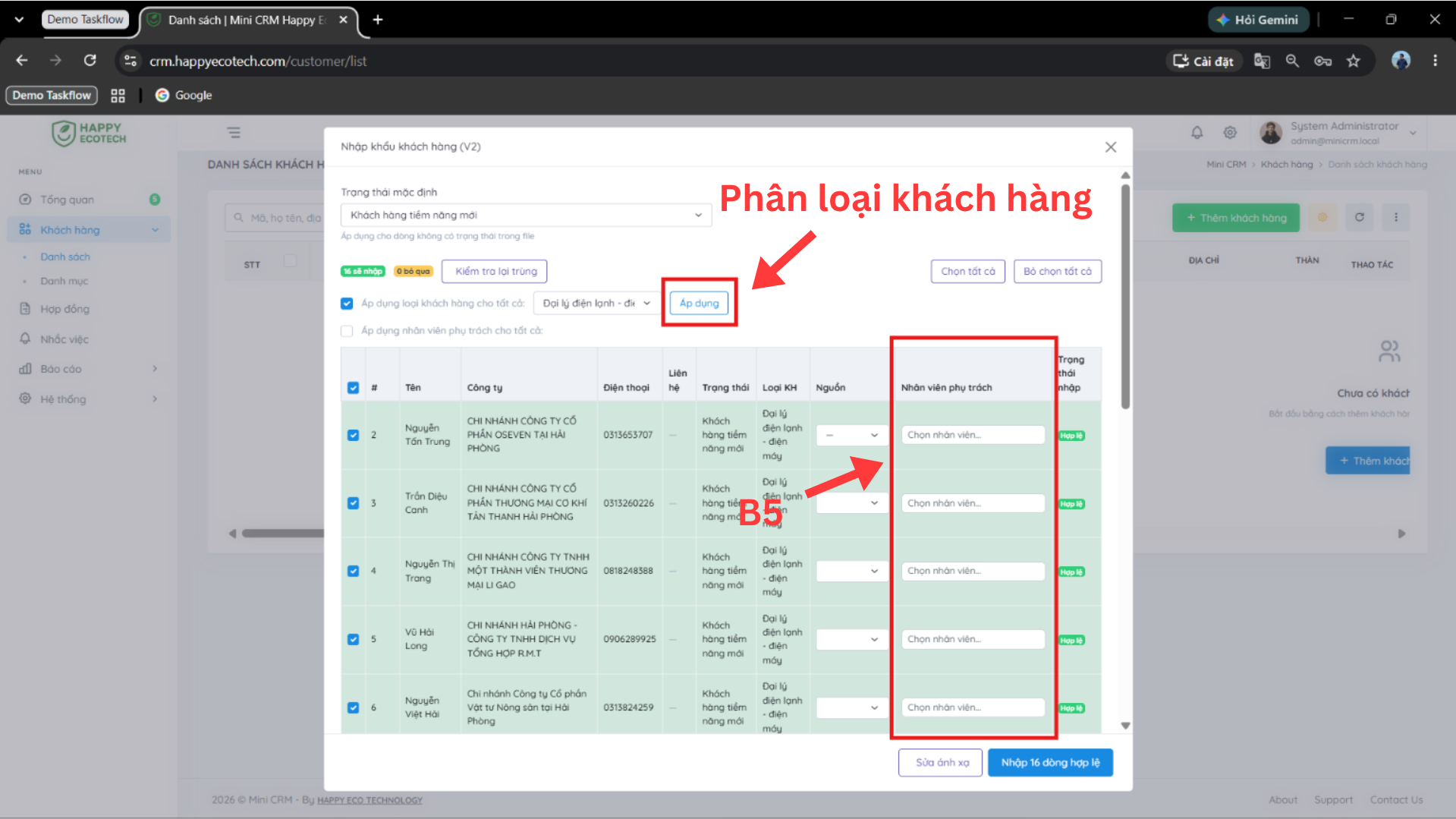The height and width of the screenshot is (819, 1456).
Task: Bookmark this page with the star icon
Action: pyautogui.click(x=1353, y=61)
